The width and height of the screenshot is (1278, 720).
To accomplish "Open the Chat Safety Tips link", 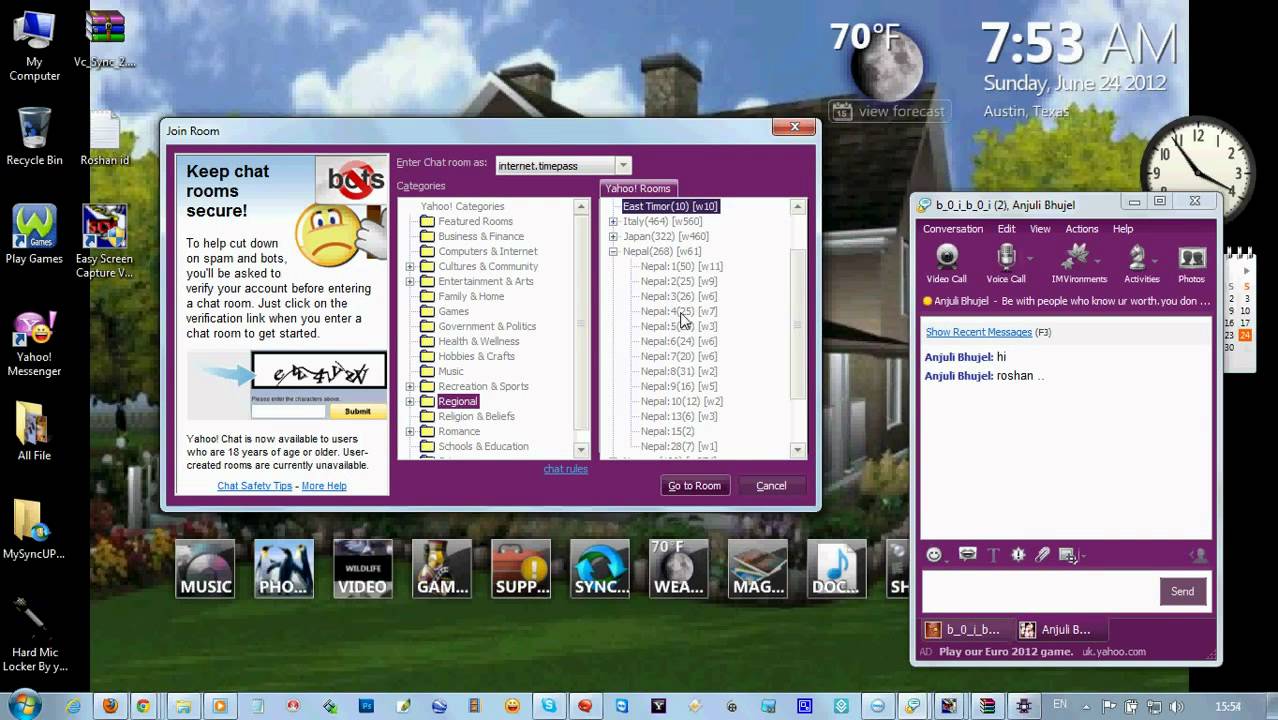I will [254, 486].
